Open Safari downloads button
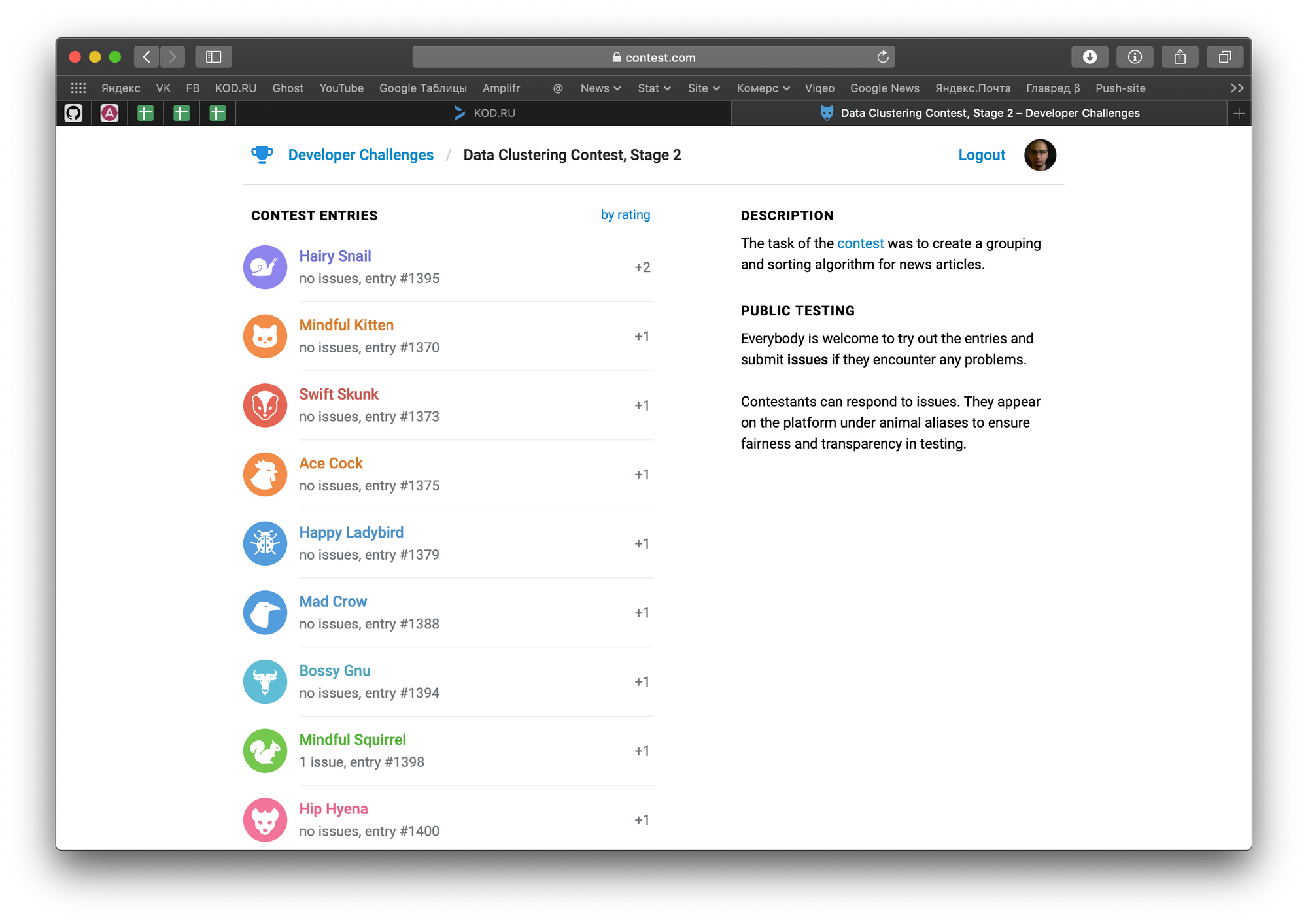Viewport: 1308px width, 924px height. tap(1089, 57)
